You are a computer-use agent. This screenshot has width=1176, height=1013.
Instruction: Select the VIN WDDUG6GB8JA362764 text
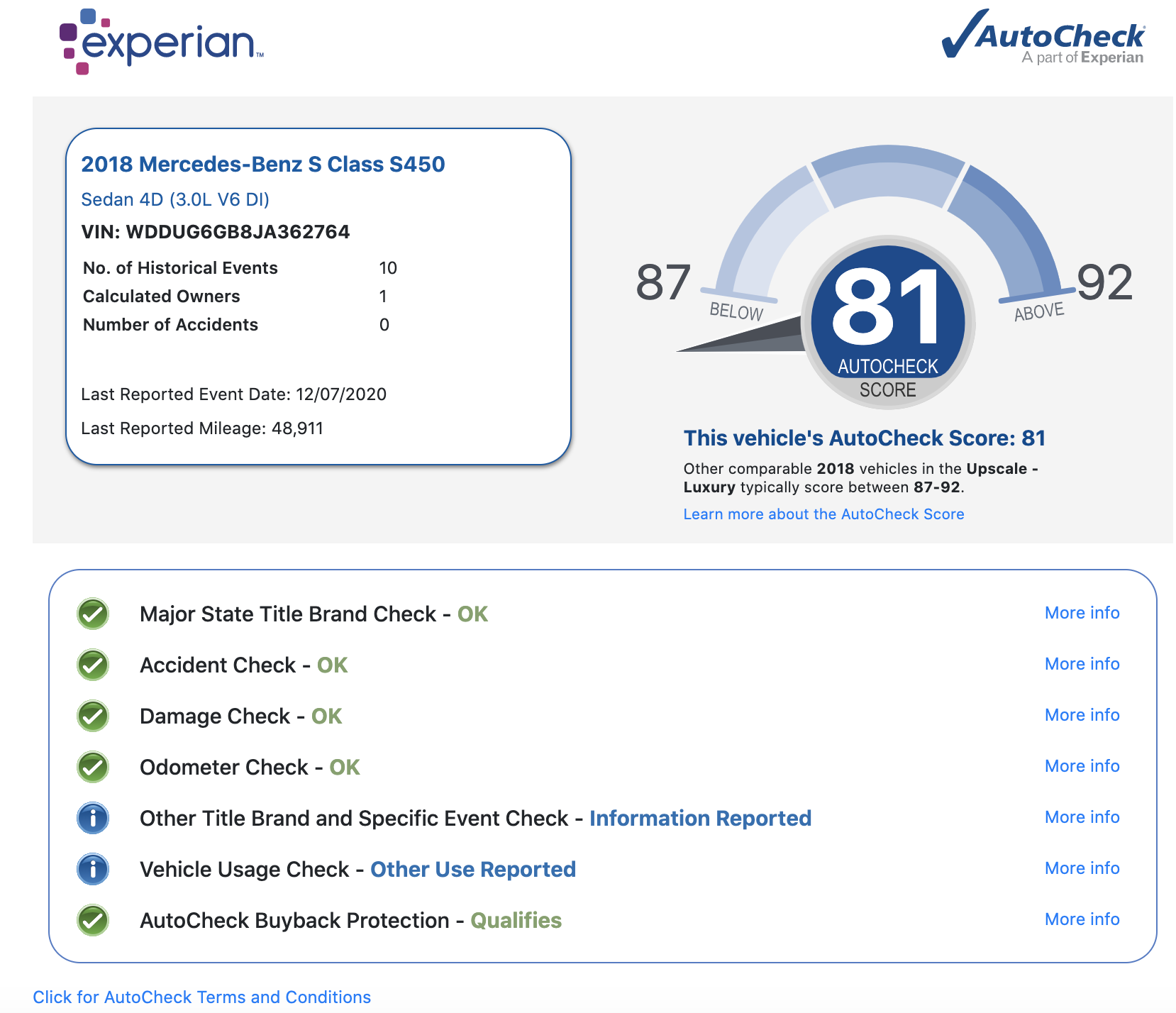click(216, 232)
